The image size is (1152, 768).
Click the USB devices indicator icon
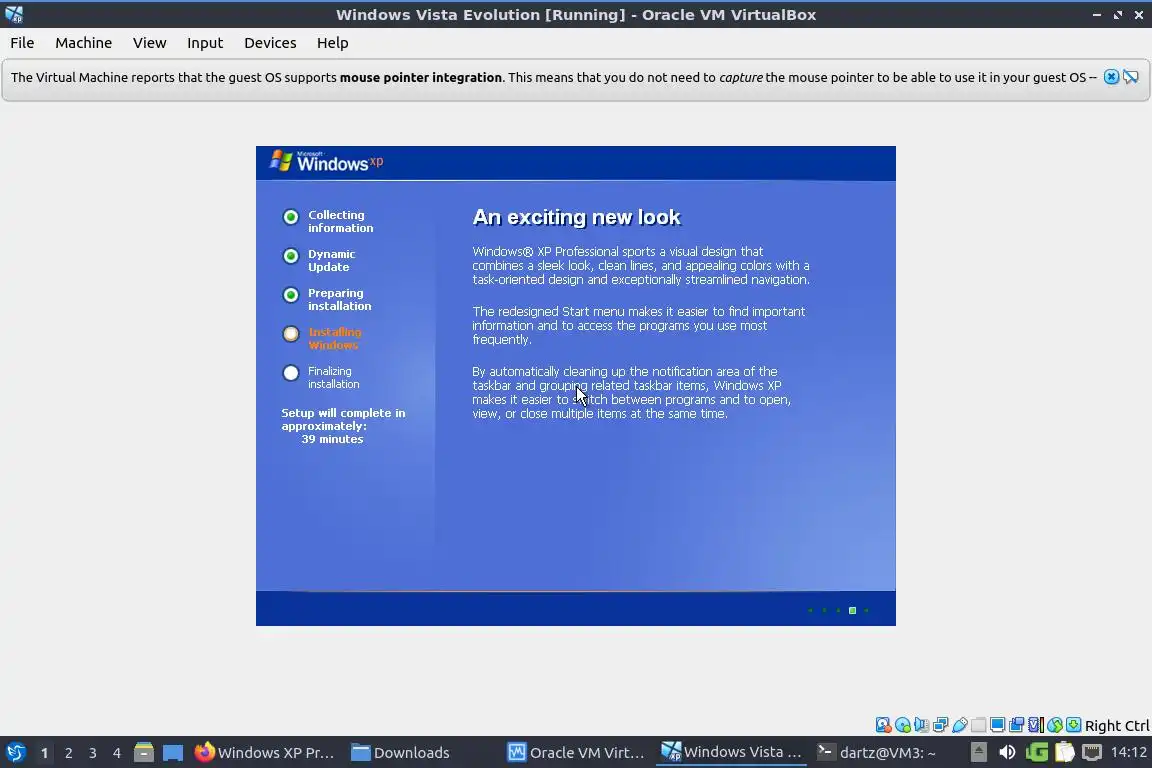[x=960, y=725]
